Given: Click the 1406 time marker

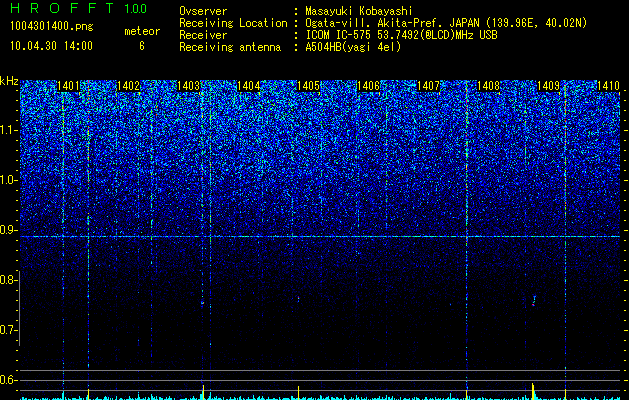Looking at the screenshot, I should (x=368, y=86).
